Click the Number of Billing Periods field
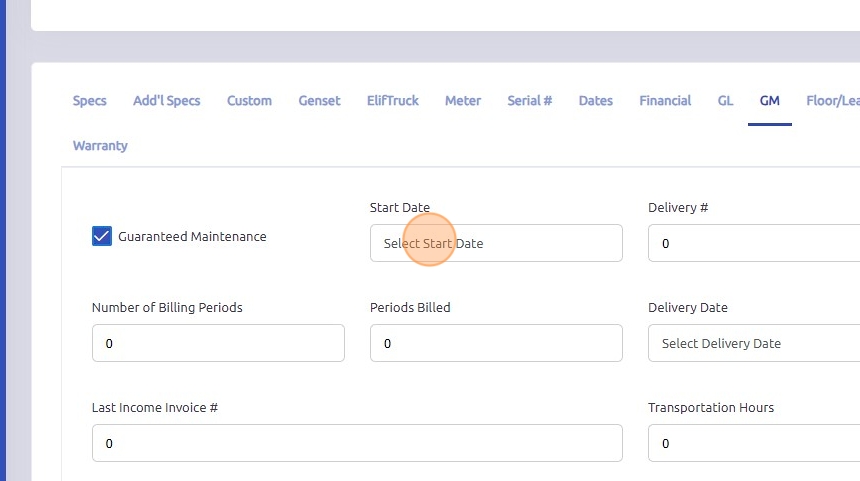Viewport: 860px width, 481px height. 218,343
